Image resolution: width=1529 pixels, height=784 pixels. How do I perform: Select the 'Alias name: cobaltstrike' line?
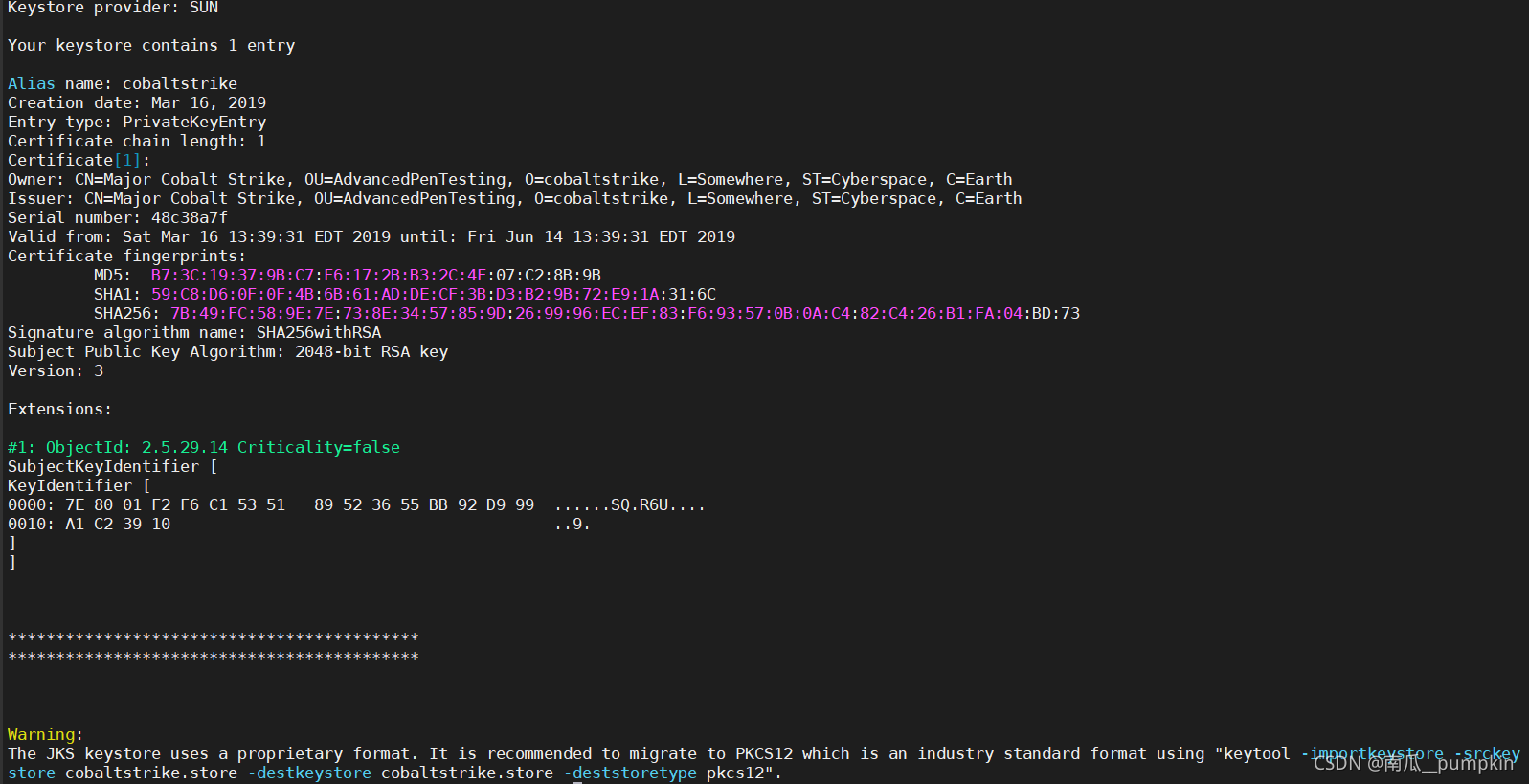[x=123, y=84]
